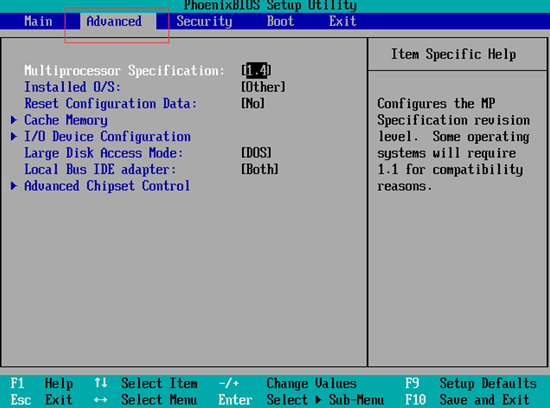This screenshot has width=550, height=408.
Task: Open the Boot menu tab
Action: click(280, 21)
